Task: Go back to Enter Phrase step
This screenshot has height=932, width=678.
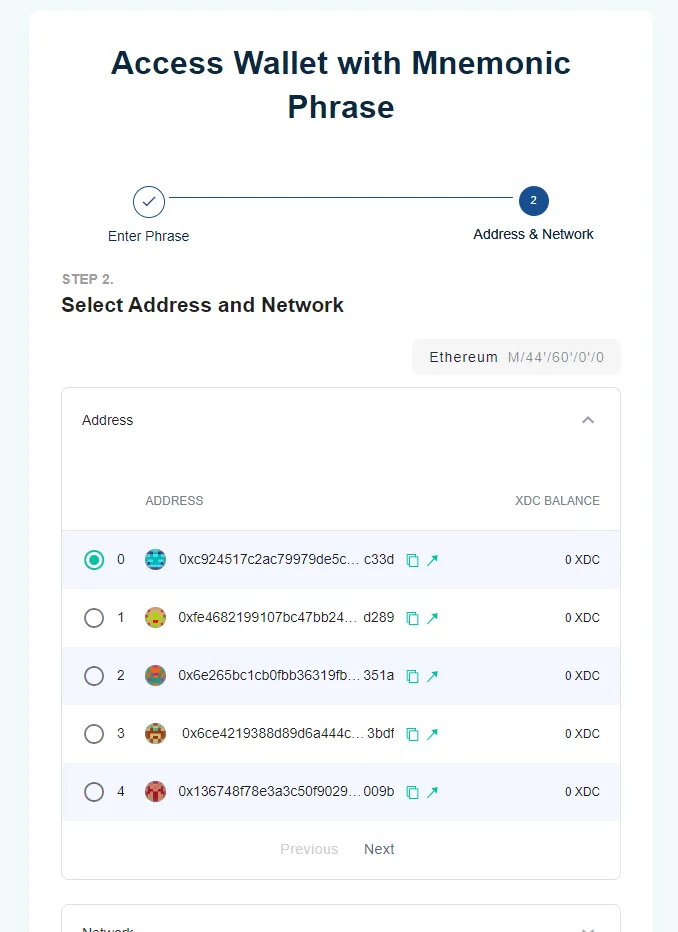Action: (x=149, y=202)
